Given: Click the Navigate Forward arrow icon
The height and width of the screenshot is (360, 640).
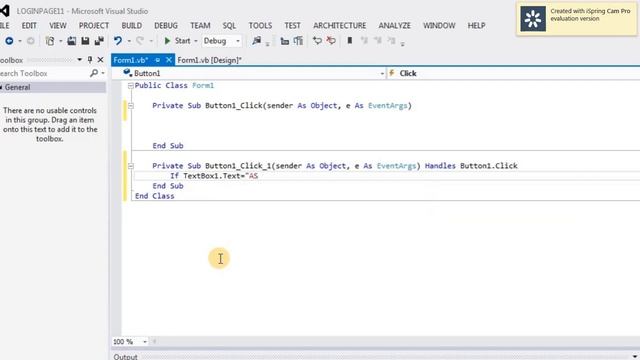Looking at the screenshot, I should (31, 41).
